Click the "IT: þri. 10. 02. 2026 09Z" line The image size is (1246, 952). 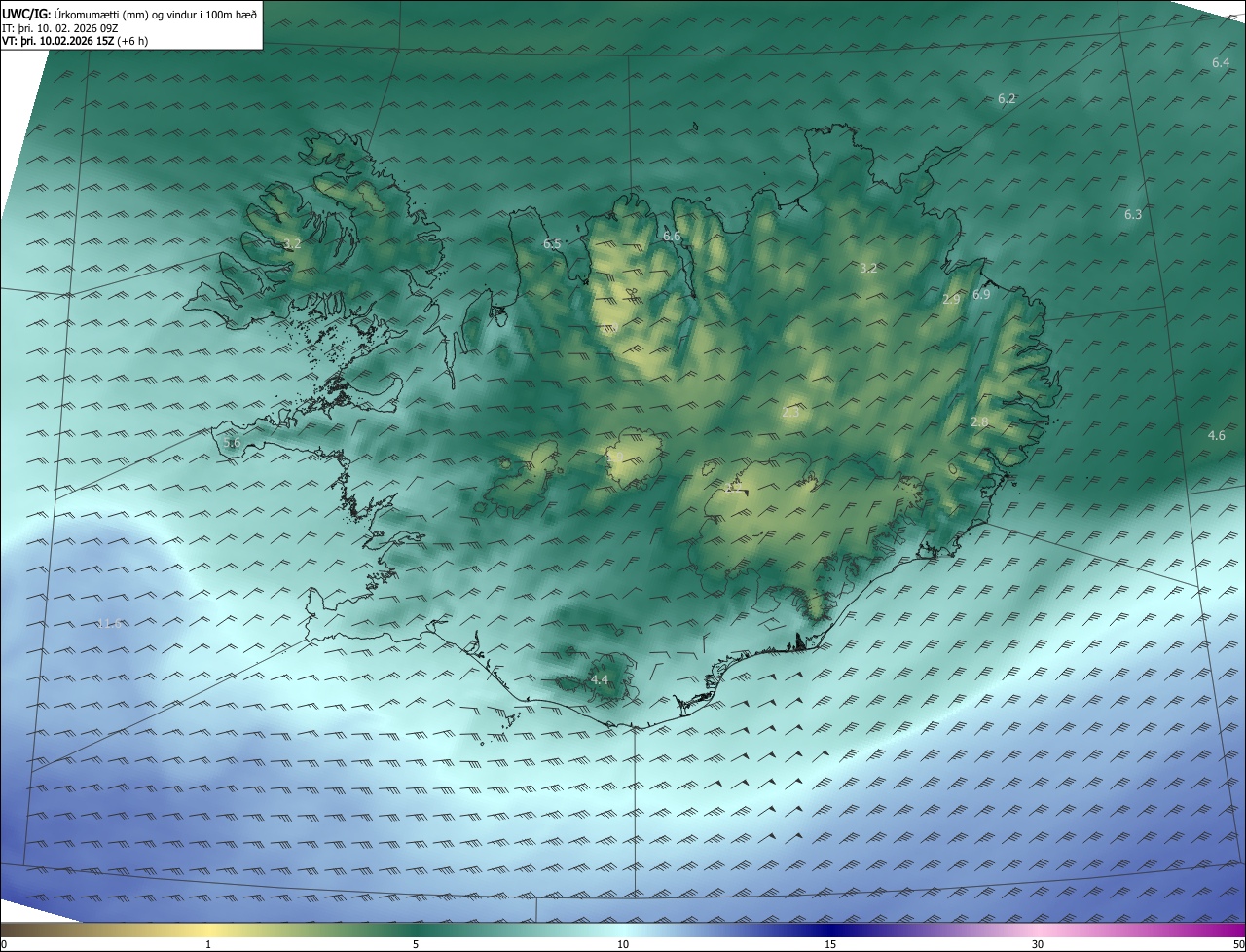click(x=60, y=27)
